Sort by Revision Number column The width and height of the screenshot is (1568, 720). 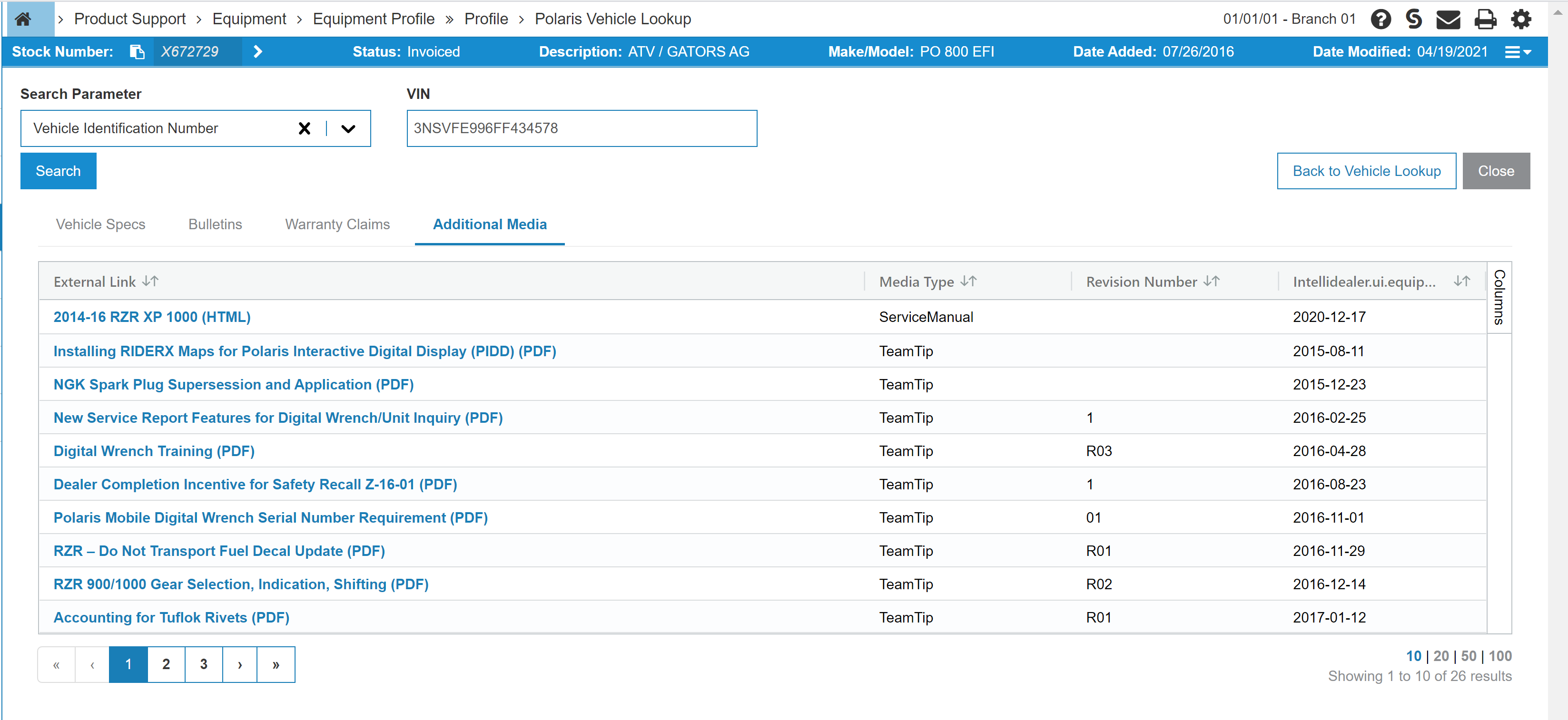click(x=1211, y=281)
